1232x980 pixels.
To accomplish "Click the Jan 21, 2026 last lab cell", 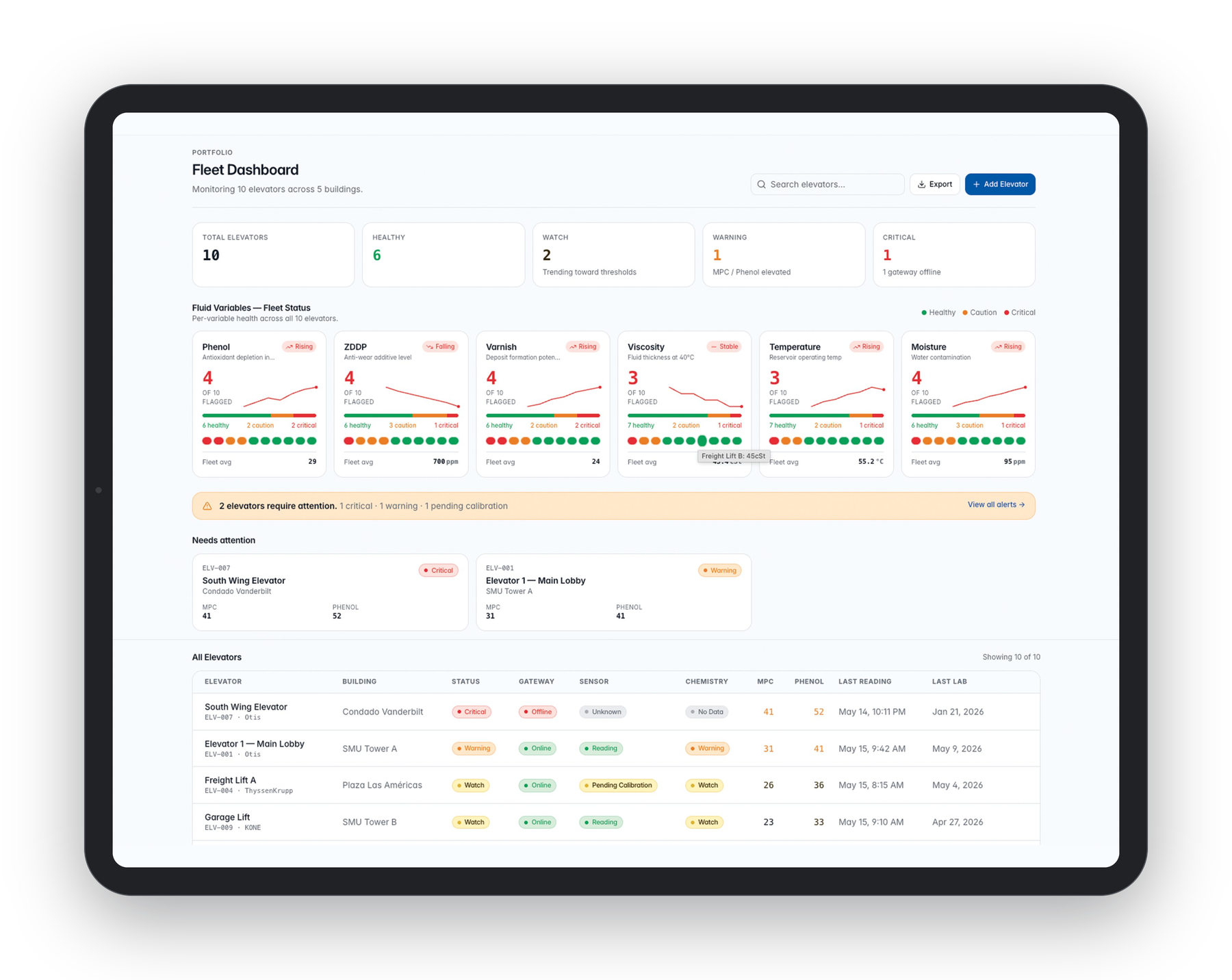I will [958, 712].
